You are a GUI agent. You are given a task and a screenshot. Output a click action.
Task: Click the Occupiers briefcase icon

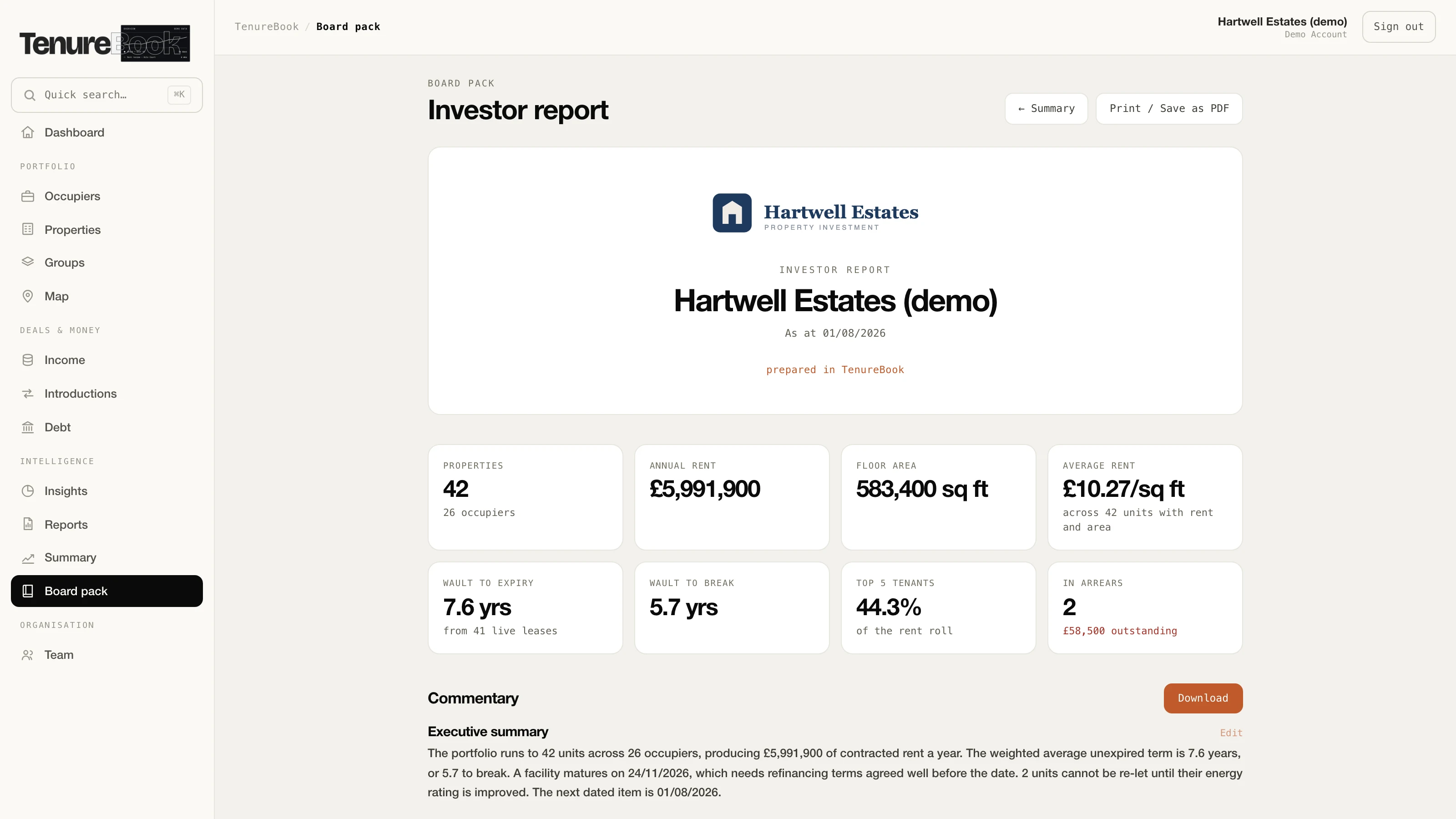coord(28,196)
